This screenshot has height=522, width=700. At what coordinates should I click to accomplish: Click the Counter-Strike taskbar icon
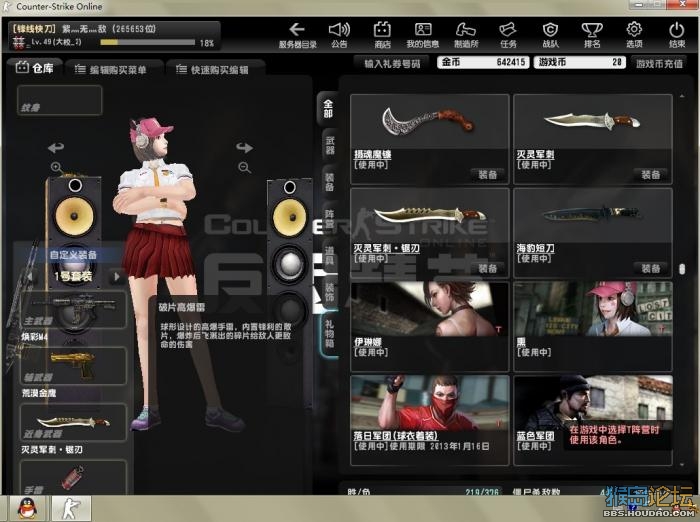[x=71, y=508]
